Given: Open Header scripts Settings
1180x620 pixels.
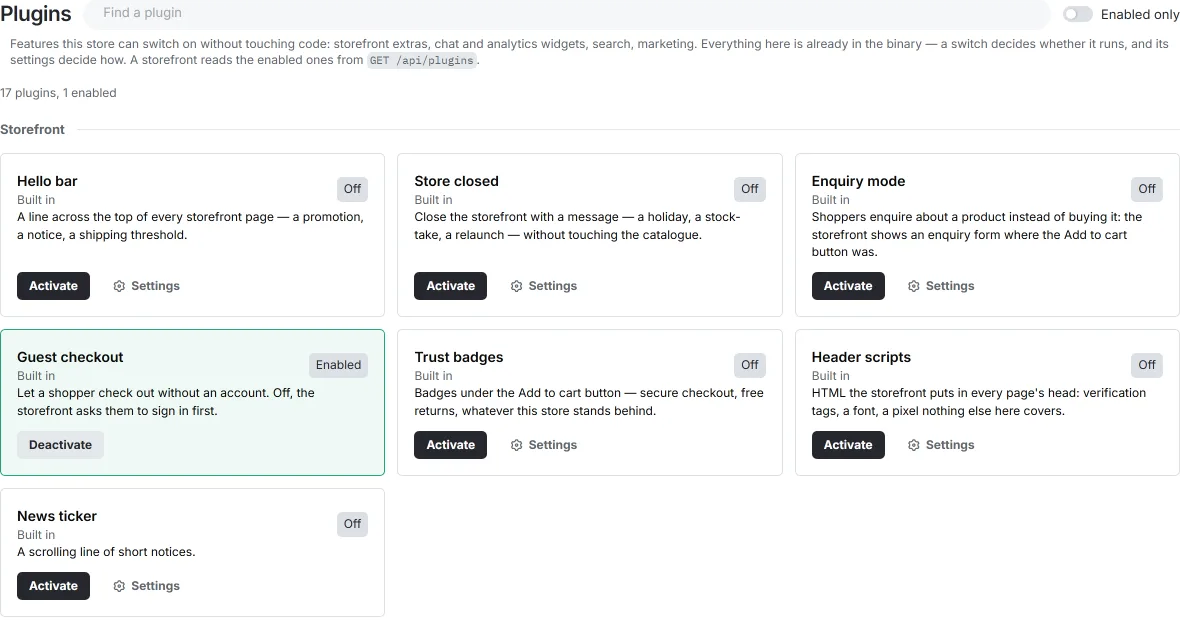Looking at the screenshot, I should (941, 445).
